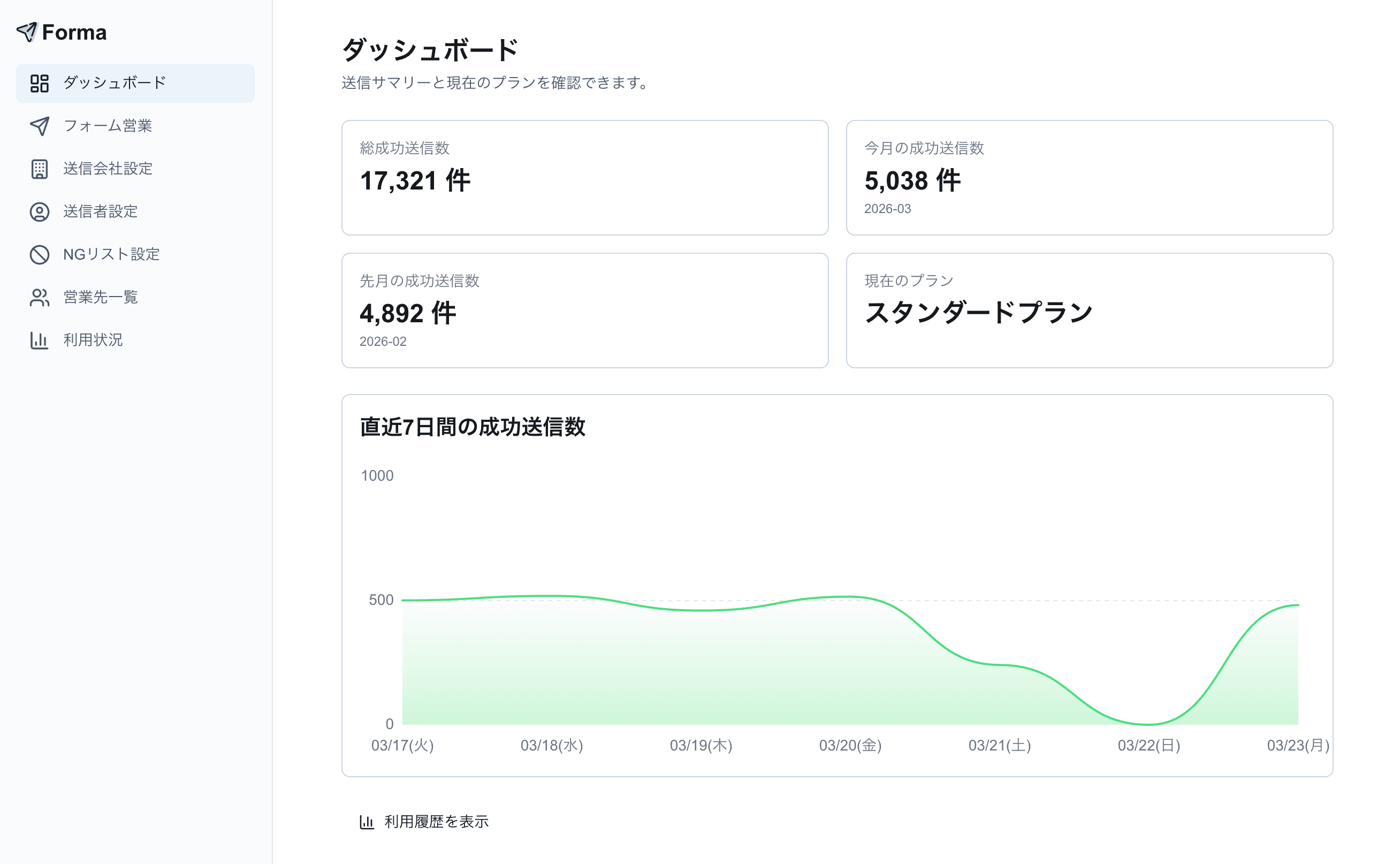Open the フォーム営業 navigation entry

[109, 126]
